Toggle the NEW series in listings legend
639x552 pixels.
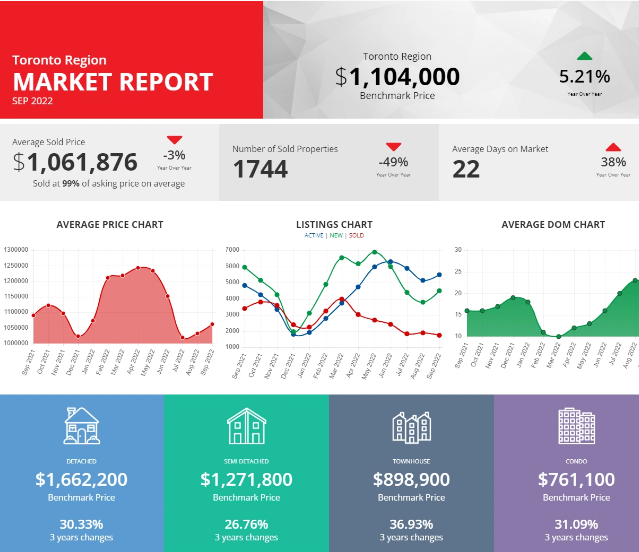335,235
